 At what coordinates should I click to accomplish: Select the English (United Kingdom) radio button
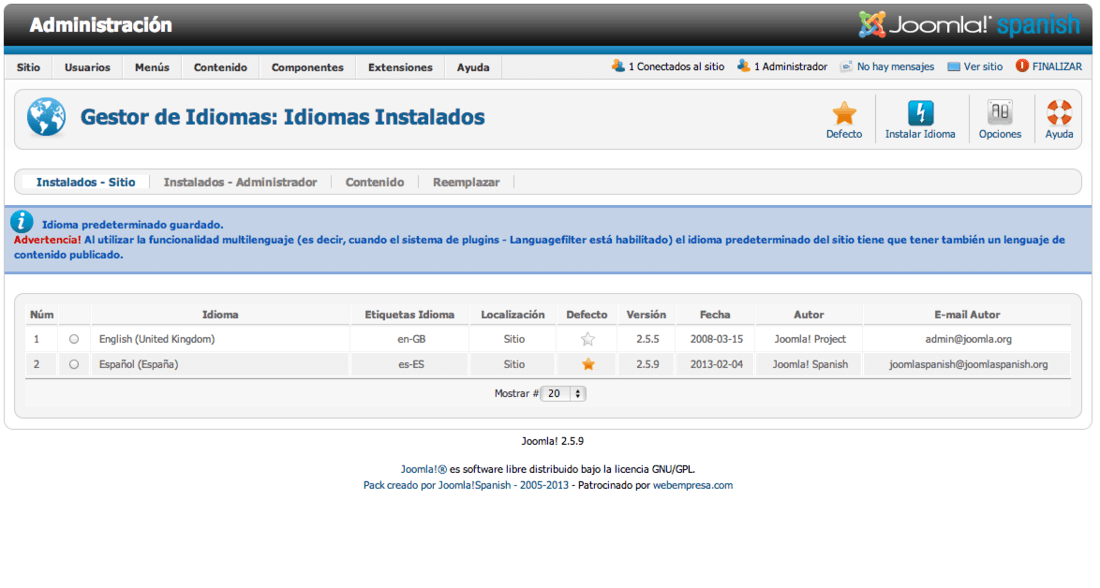pyautogui.click(x=74, y=339)
